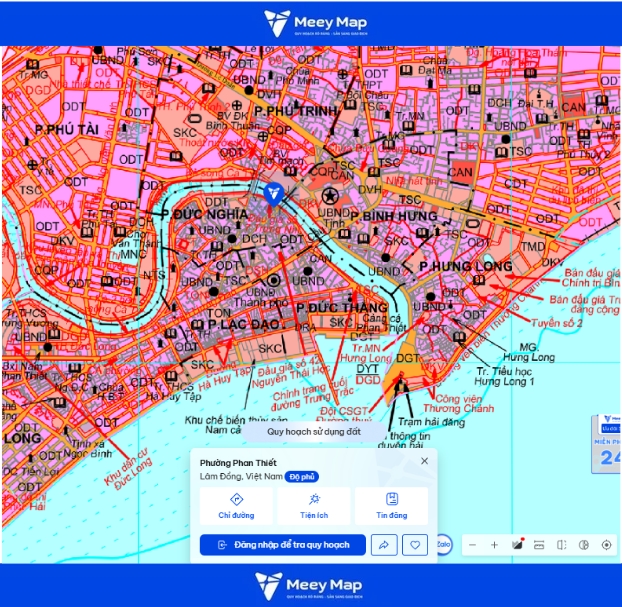Screen dimensions: 622x607
Task: Click the Tuyến số 2 label
Action: click(x=557, y=323)
